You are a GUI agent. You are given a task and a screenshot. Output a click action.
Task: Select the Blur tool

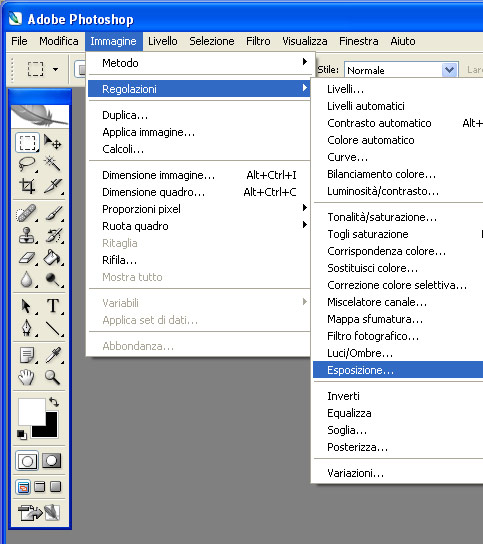[x=27, y=279]
